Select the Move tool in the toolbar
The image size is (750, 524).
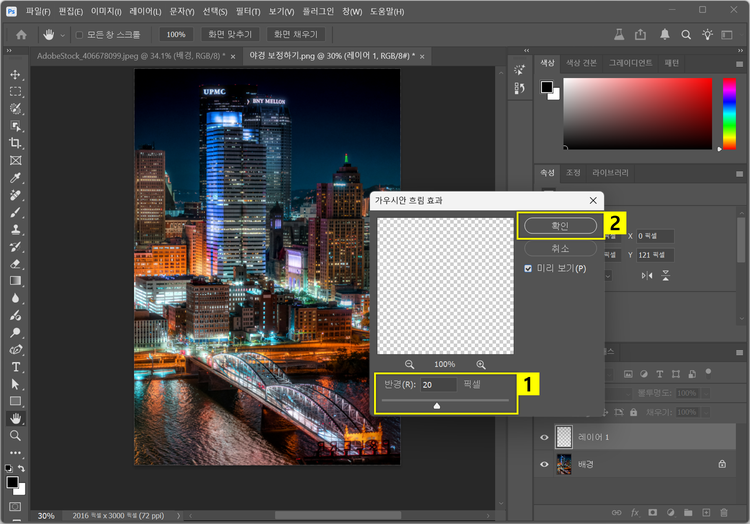15,75
